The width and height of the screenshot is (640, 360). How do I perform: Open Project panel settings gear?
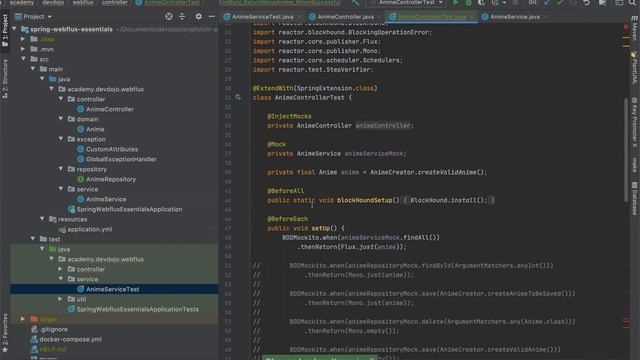198,16
